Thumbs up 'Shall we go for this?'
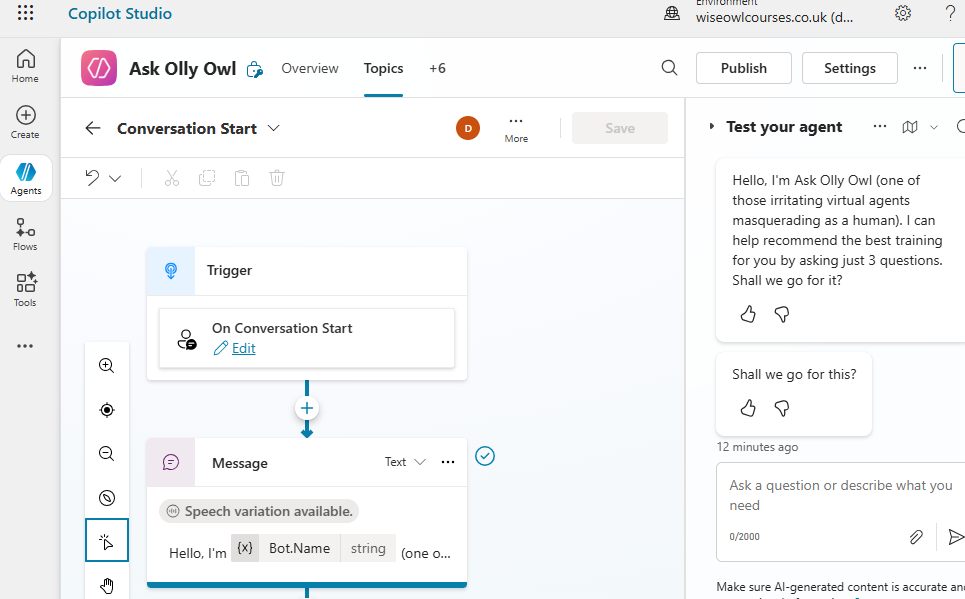This screenshot has width=965, height=599. tap(748, 408)
